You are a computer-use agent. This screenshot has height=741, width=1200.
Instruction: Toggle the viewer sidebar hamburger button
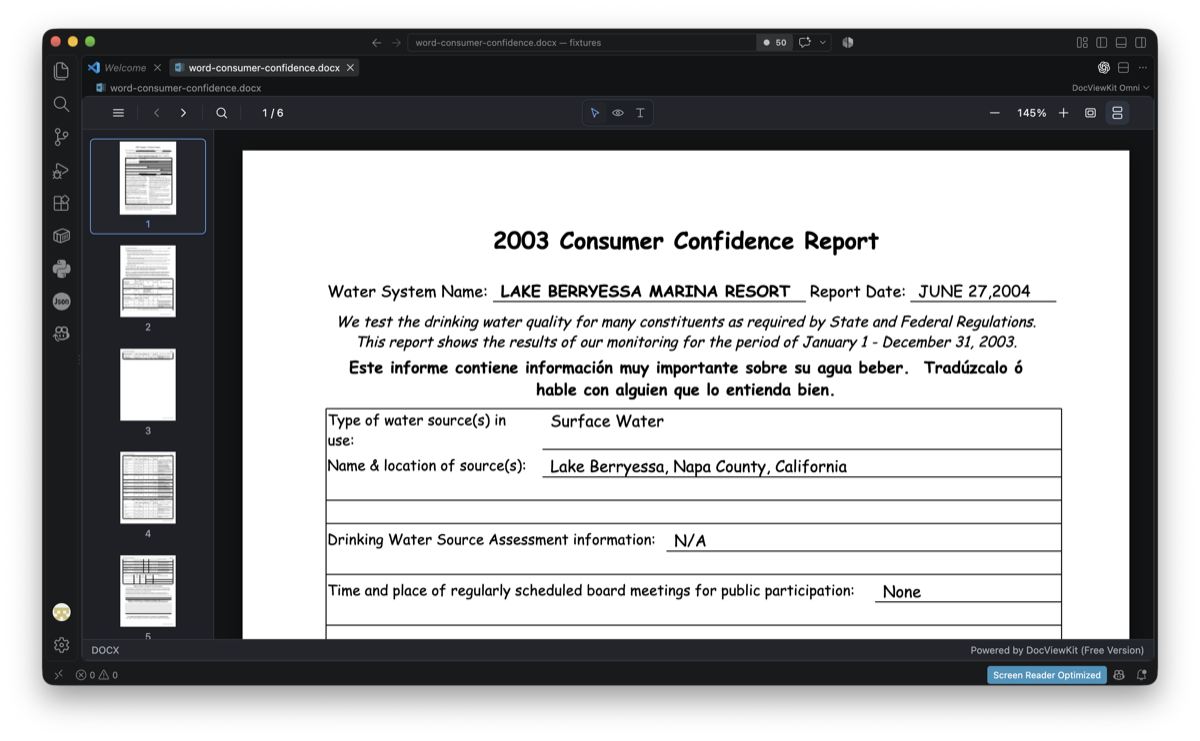118,113
